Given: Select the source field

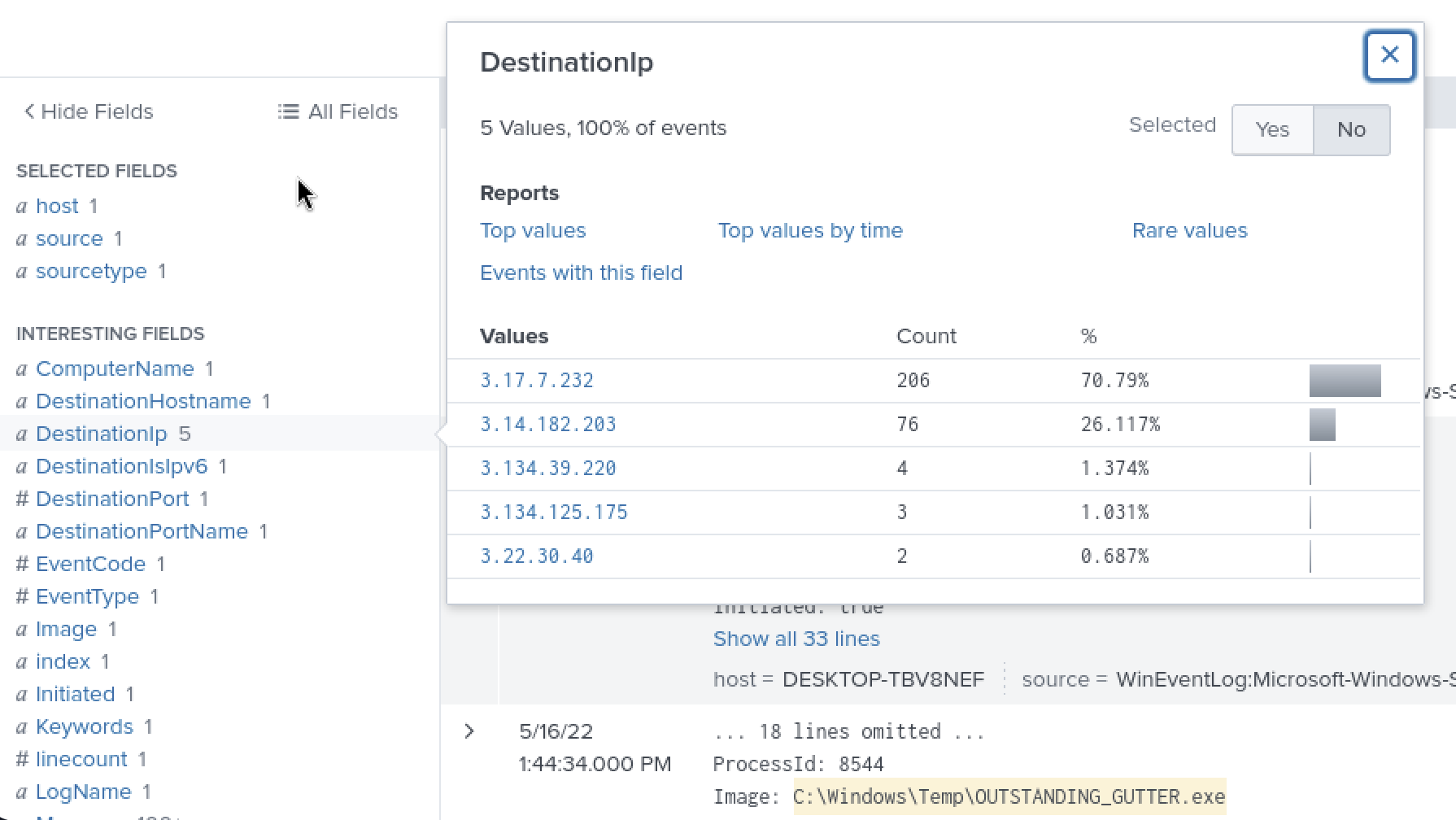Looking at the screenshot, I should pos(69,238).
